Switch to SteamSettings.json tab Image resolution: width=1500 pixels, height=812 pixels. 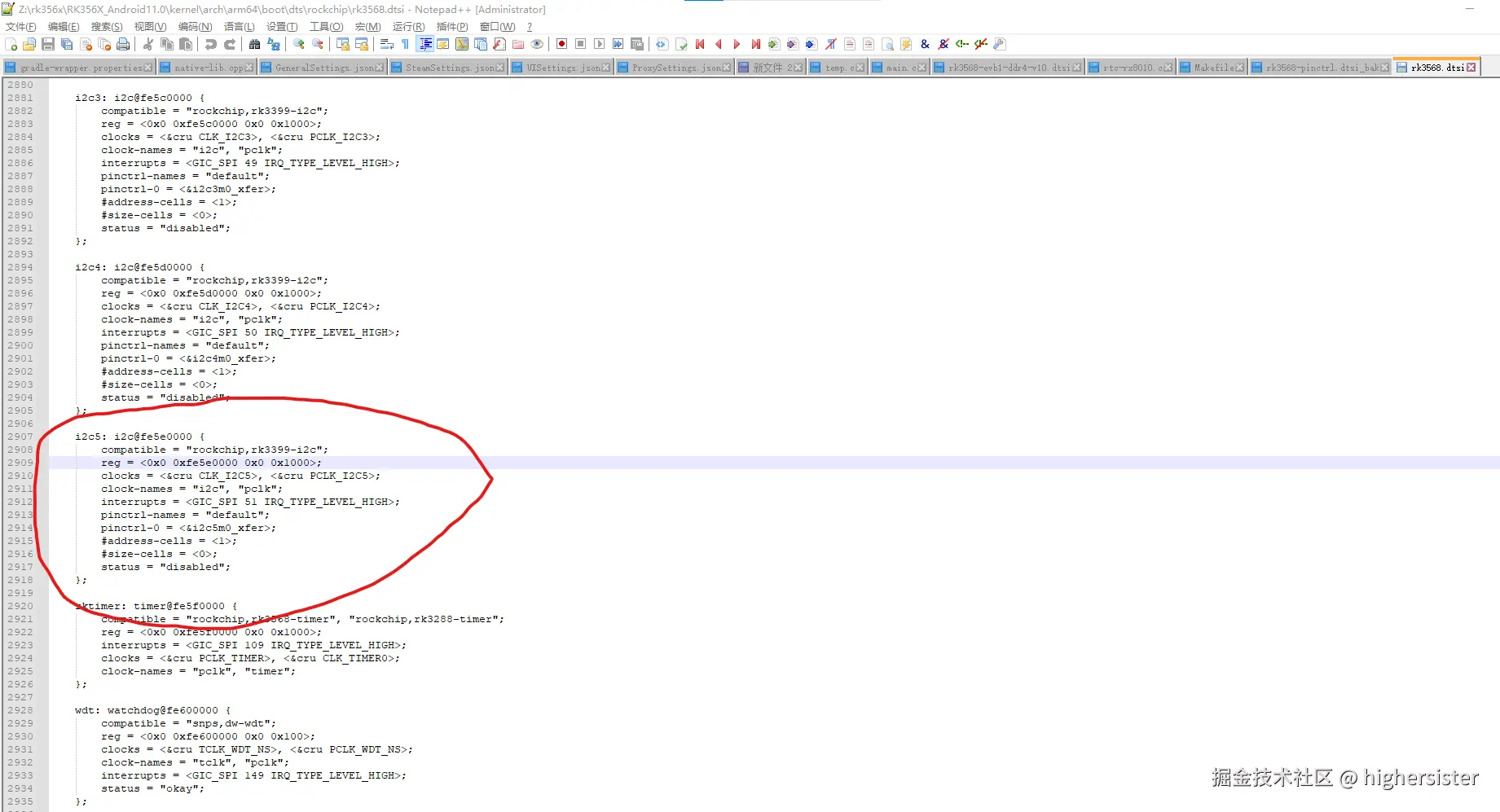pos(448,68)
